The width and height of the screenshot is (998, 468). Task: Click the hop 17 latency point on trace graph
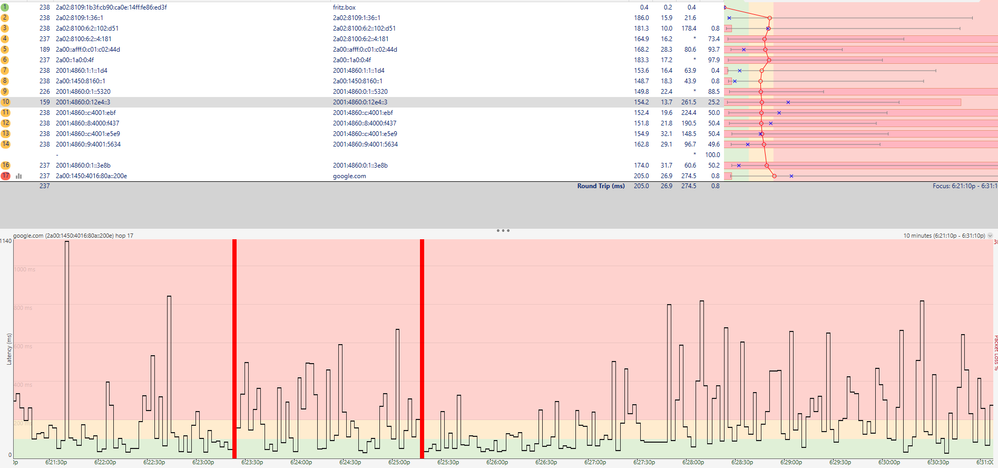[774, 176]
